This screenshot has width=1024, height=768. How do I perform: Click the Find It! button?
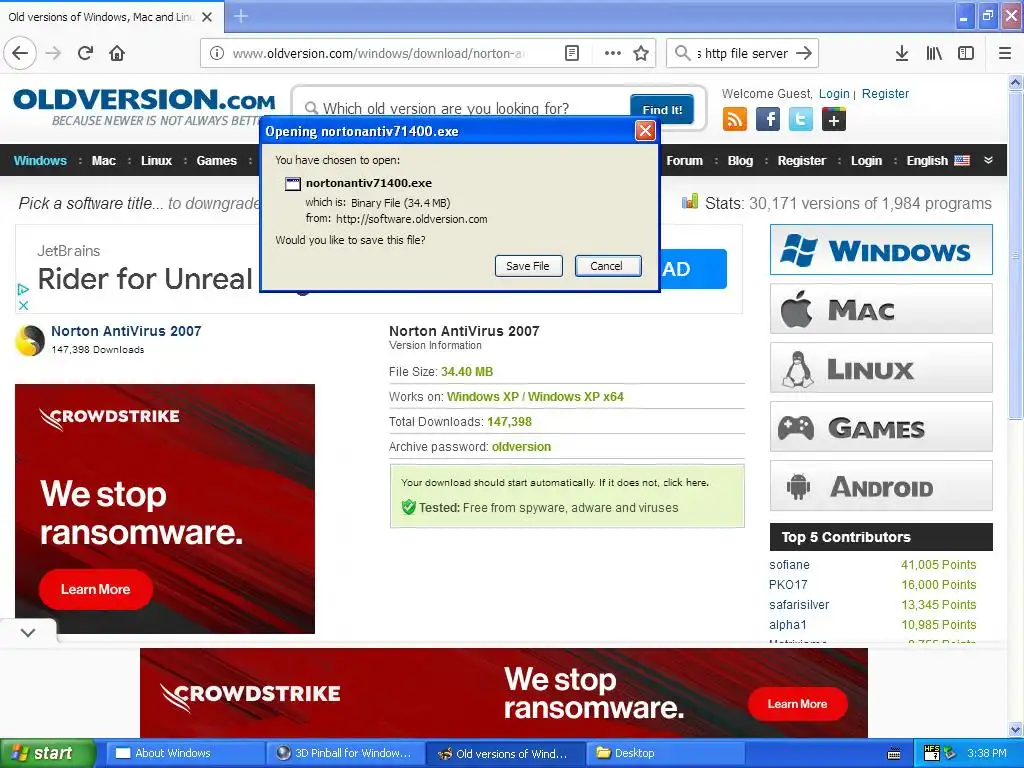(x=662, y=110)
